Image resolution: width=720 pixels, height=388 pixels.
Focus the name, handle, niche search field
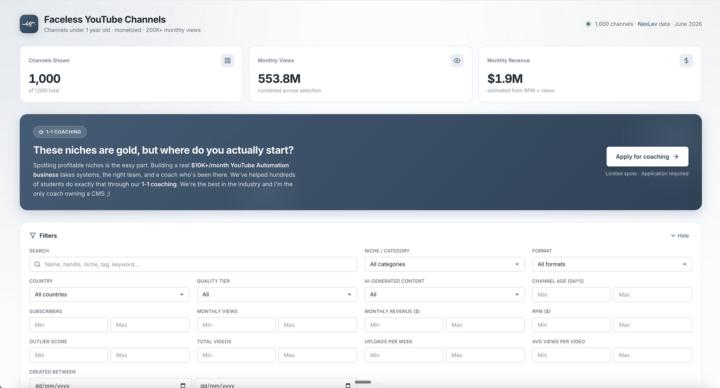click(x=193, y=264)
